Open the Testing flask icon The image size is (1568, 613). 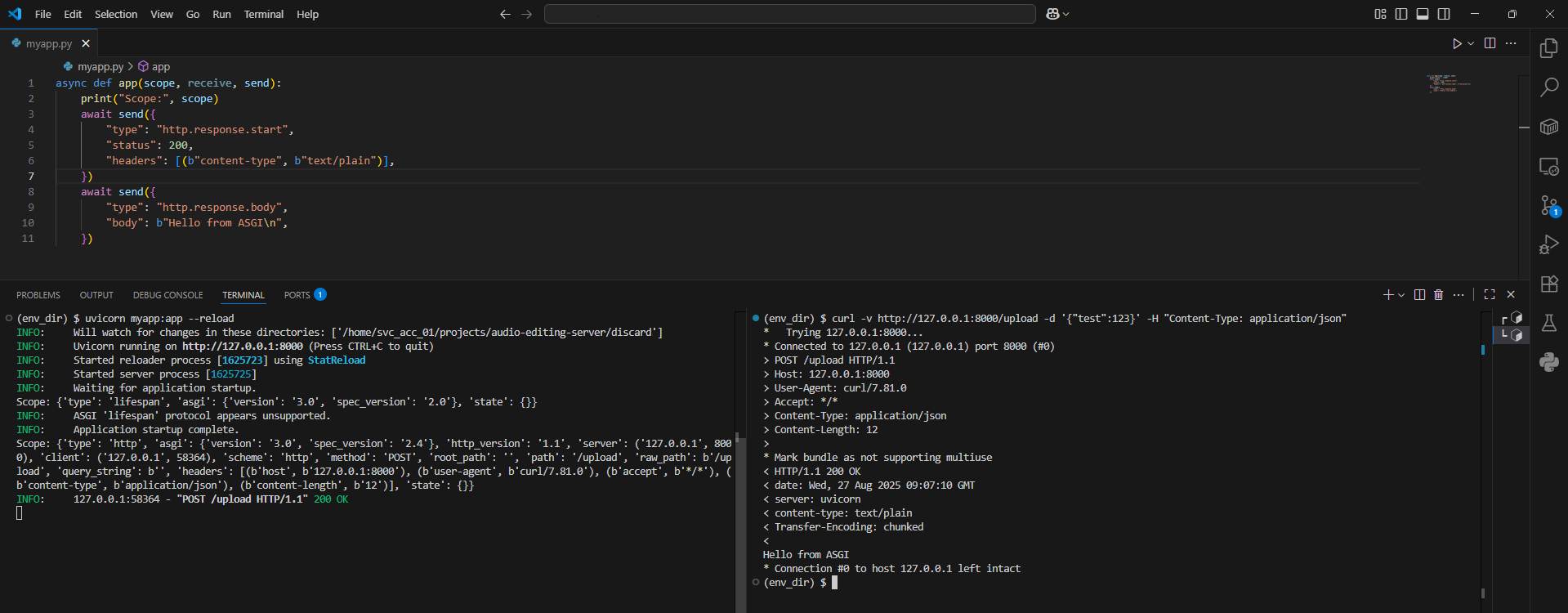click(x=1548, y=324)
